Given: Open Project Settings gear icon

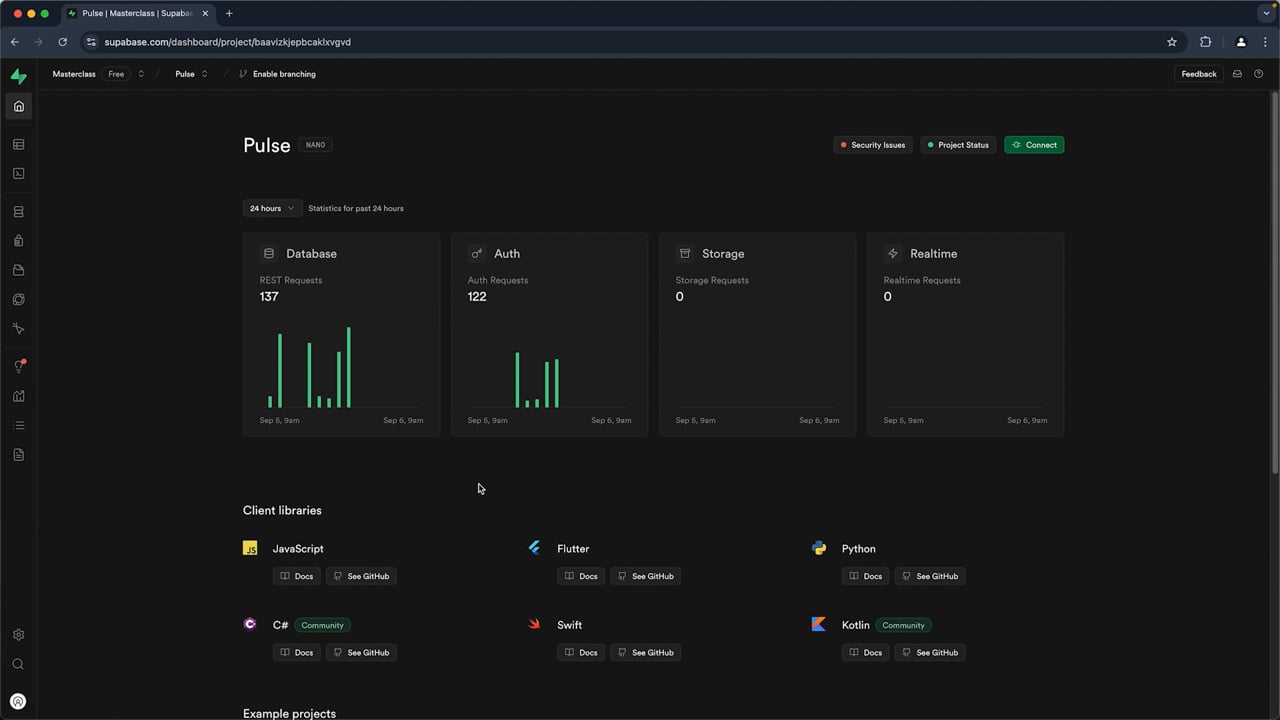Looking at the screenshot, I should click(x=18, y=635).
